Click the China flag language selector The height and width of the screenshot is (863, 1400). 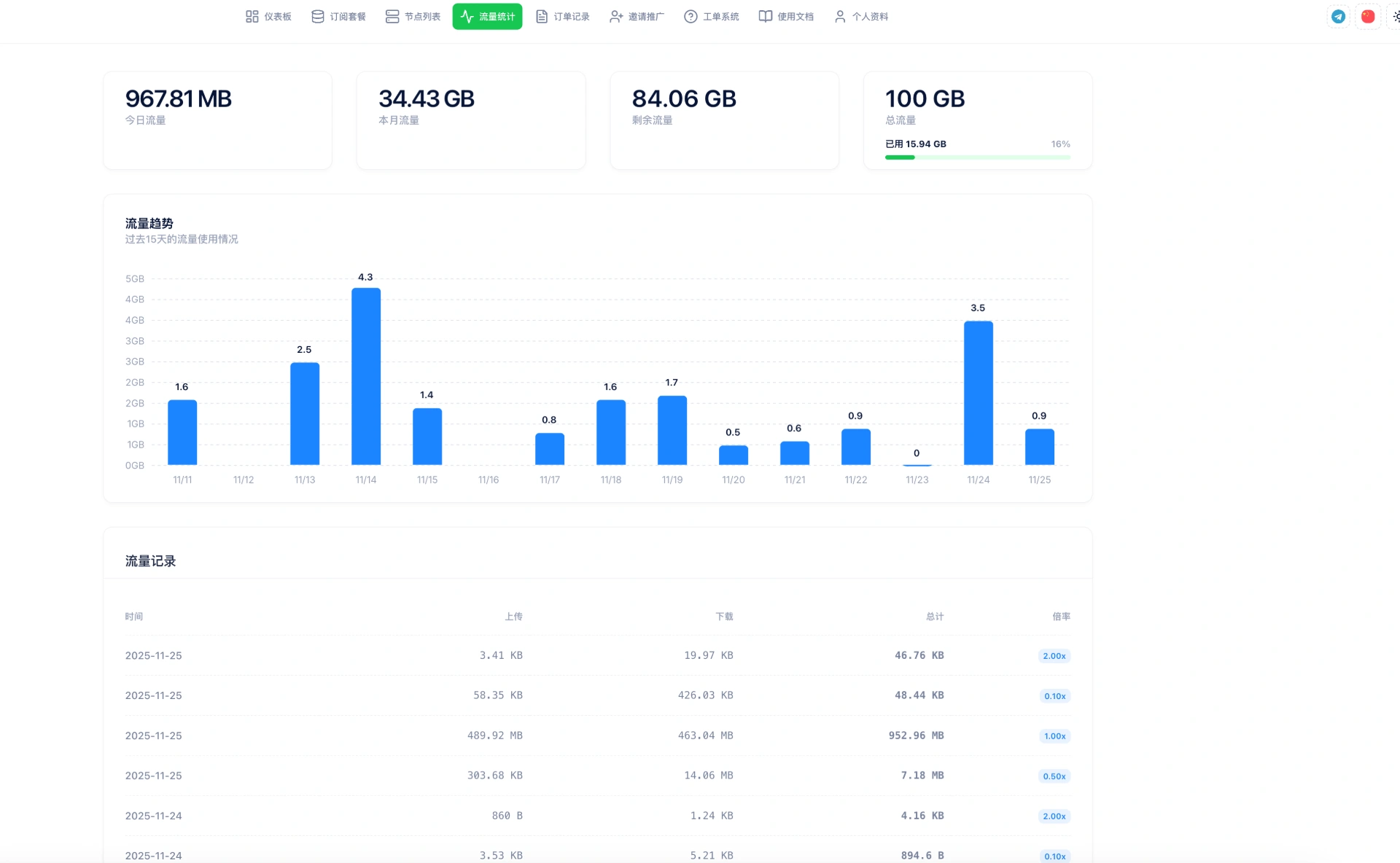pyautogui.click(x=1368, y=16)
